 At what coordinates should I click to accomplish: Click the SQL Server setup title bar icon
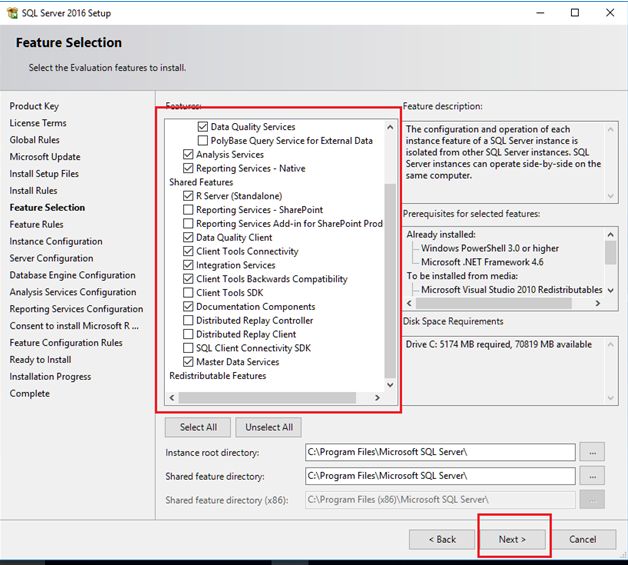(13, 13)
